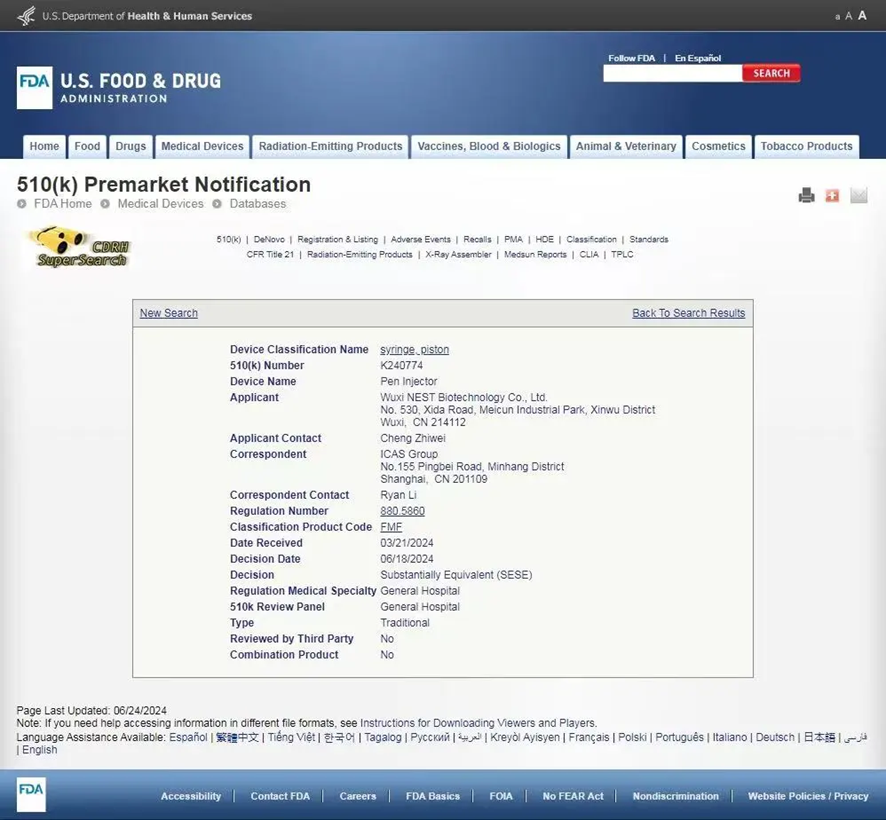
Task: Open the Tobacco Products tab
Action: pyautogui.click(x=806, y=146)
